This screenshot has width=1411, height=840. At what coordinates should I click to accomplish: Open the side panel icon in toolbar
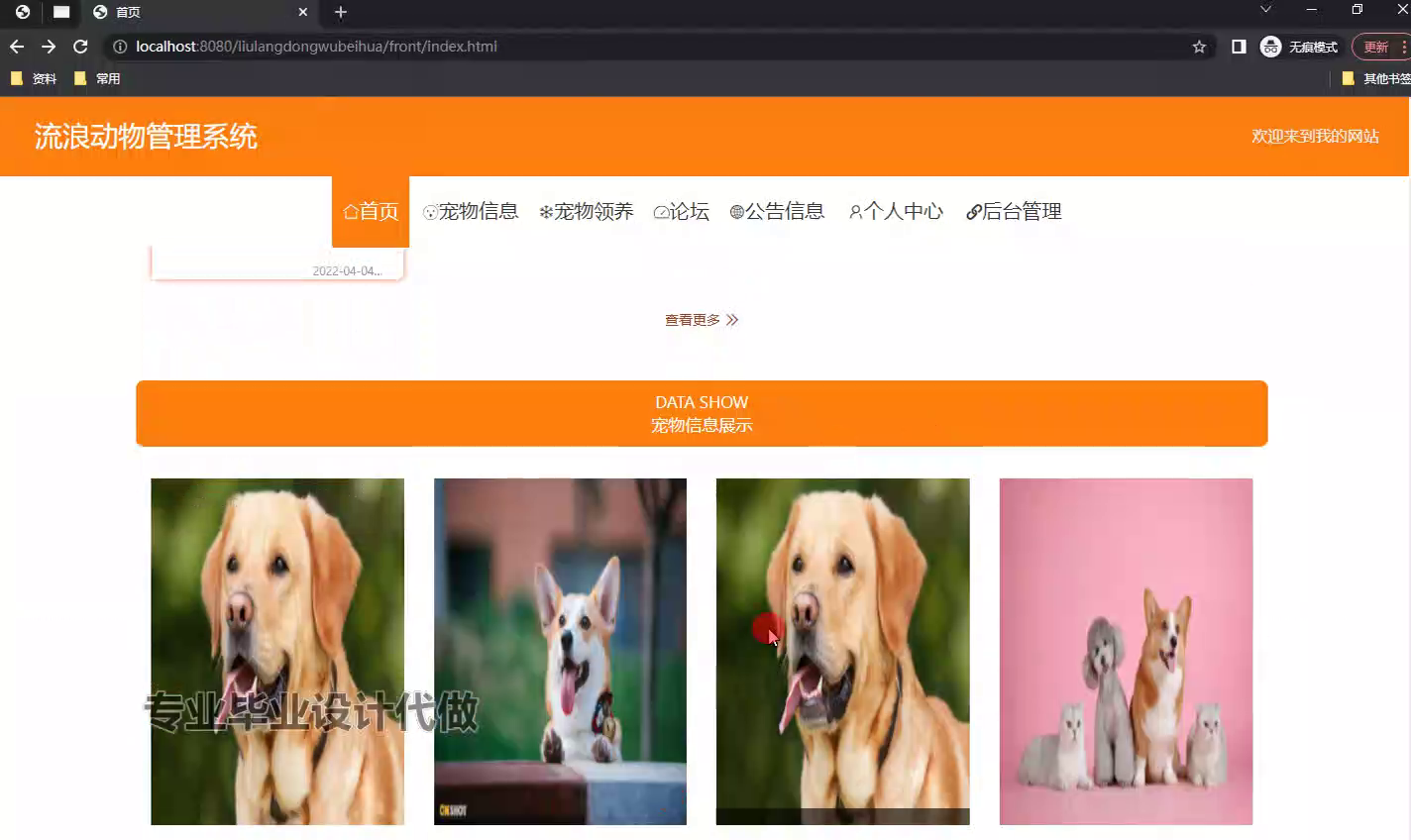(x=1239, y=47)
